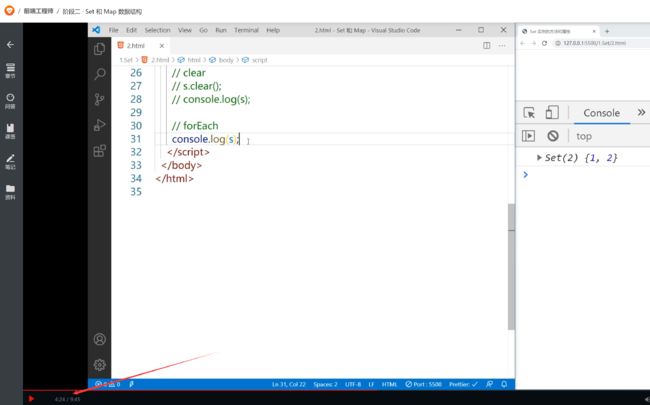This screenshot has height=405, width=650.
Task: Open the Extensions view in the activity bar
Action: coord(99,150)
